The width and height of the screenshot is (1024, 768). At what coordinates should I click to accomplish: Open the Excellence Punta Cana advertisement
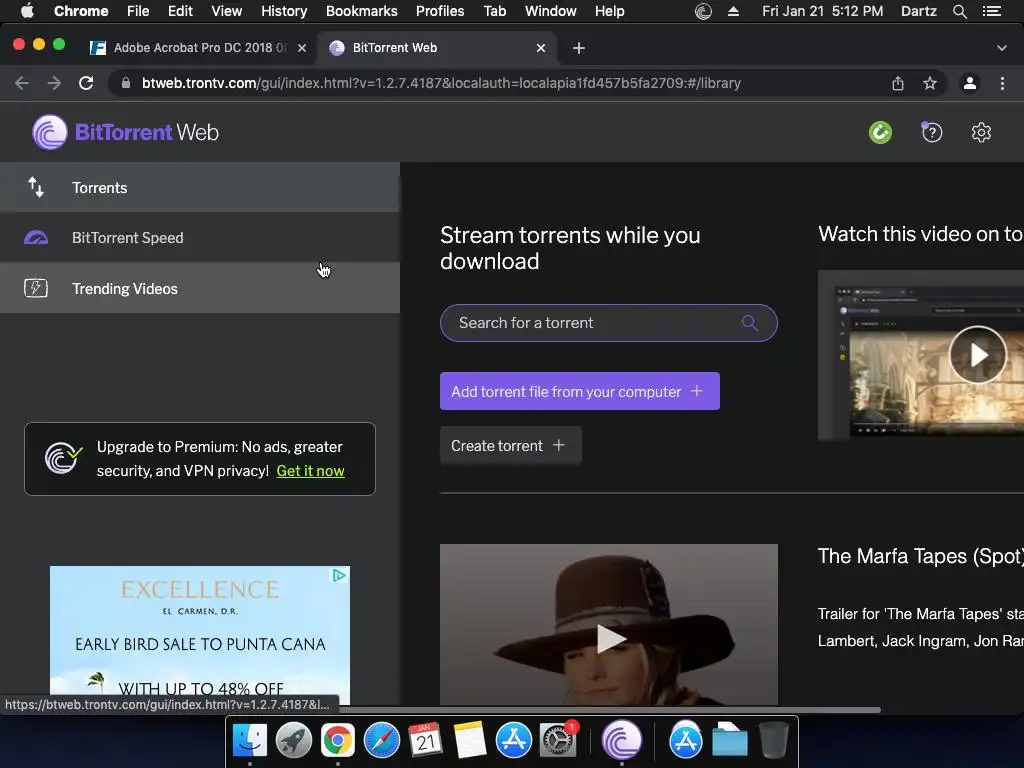[200, 635]
